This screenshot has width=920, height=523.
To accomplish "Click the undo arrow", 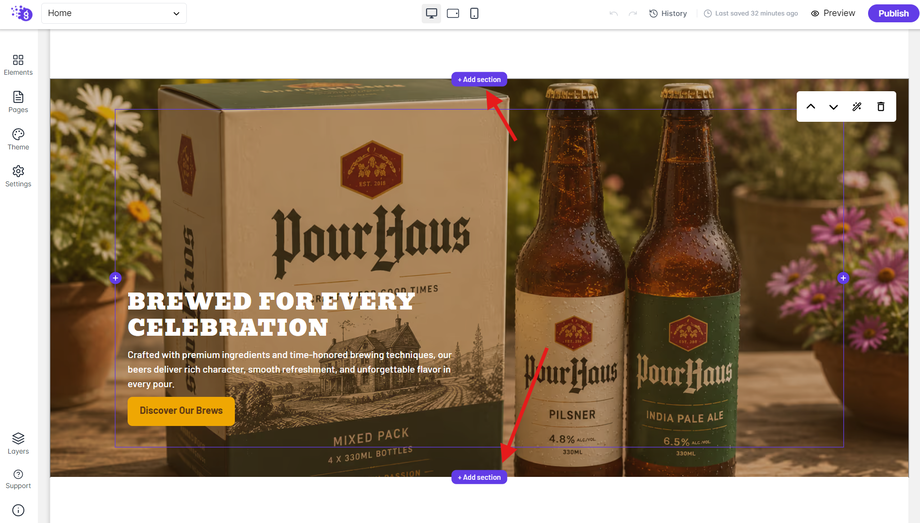I will (614, 14).
